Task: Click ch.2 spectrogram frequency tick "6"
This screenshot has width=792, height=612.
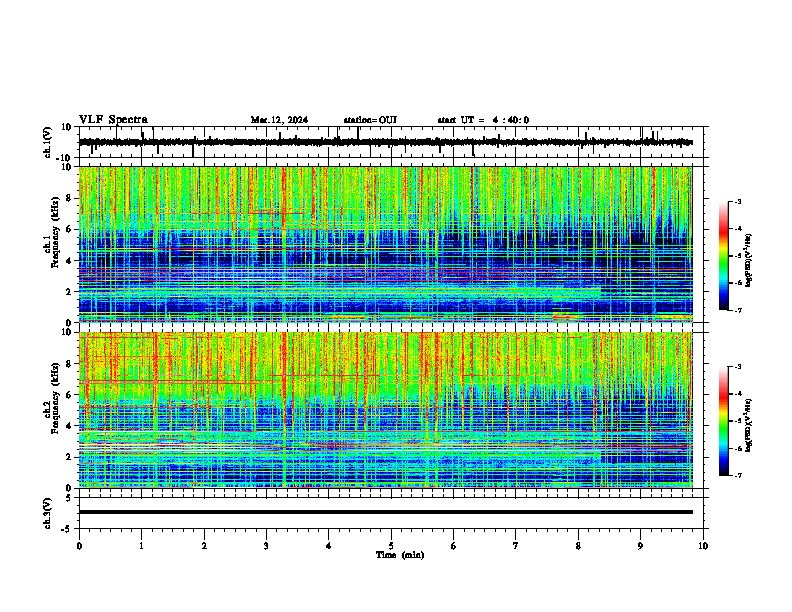Action: click(70, 395)
